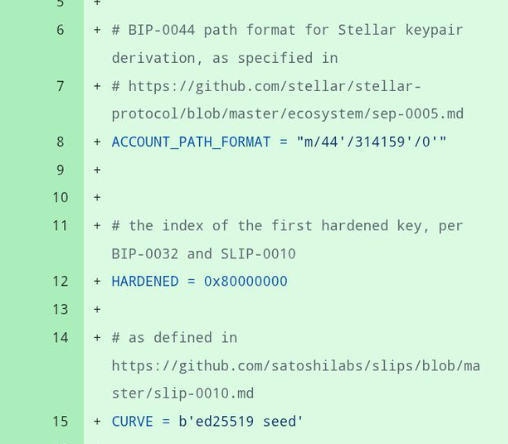This screenshot has width=508, height=444.
Task: Click the plus marker on line 10
Action: point(97,197)
